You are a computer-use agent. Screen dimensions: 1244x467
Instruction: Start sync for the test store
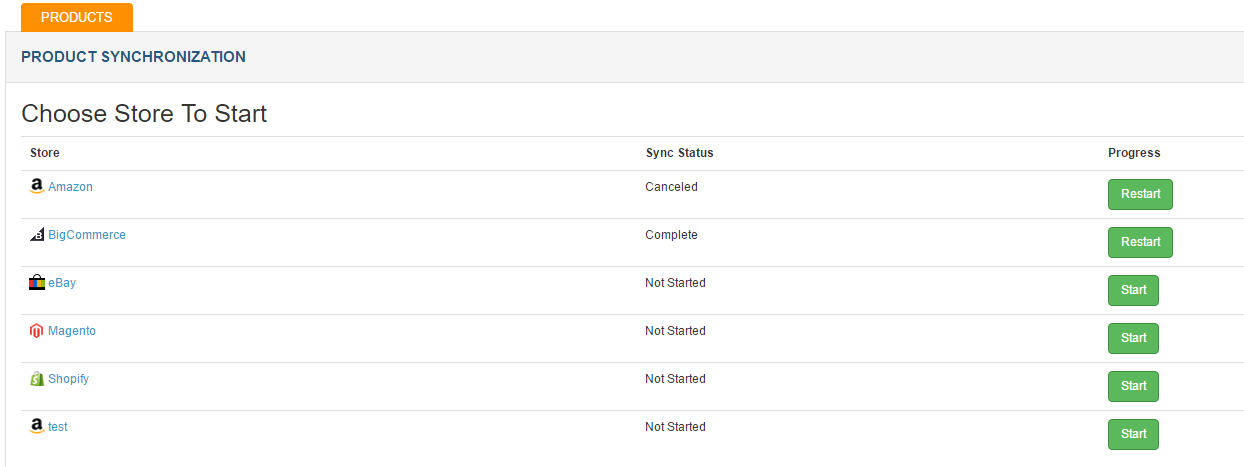[x=1133, y=435]
